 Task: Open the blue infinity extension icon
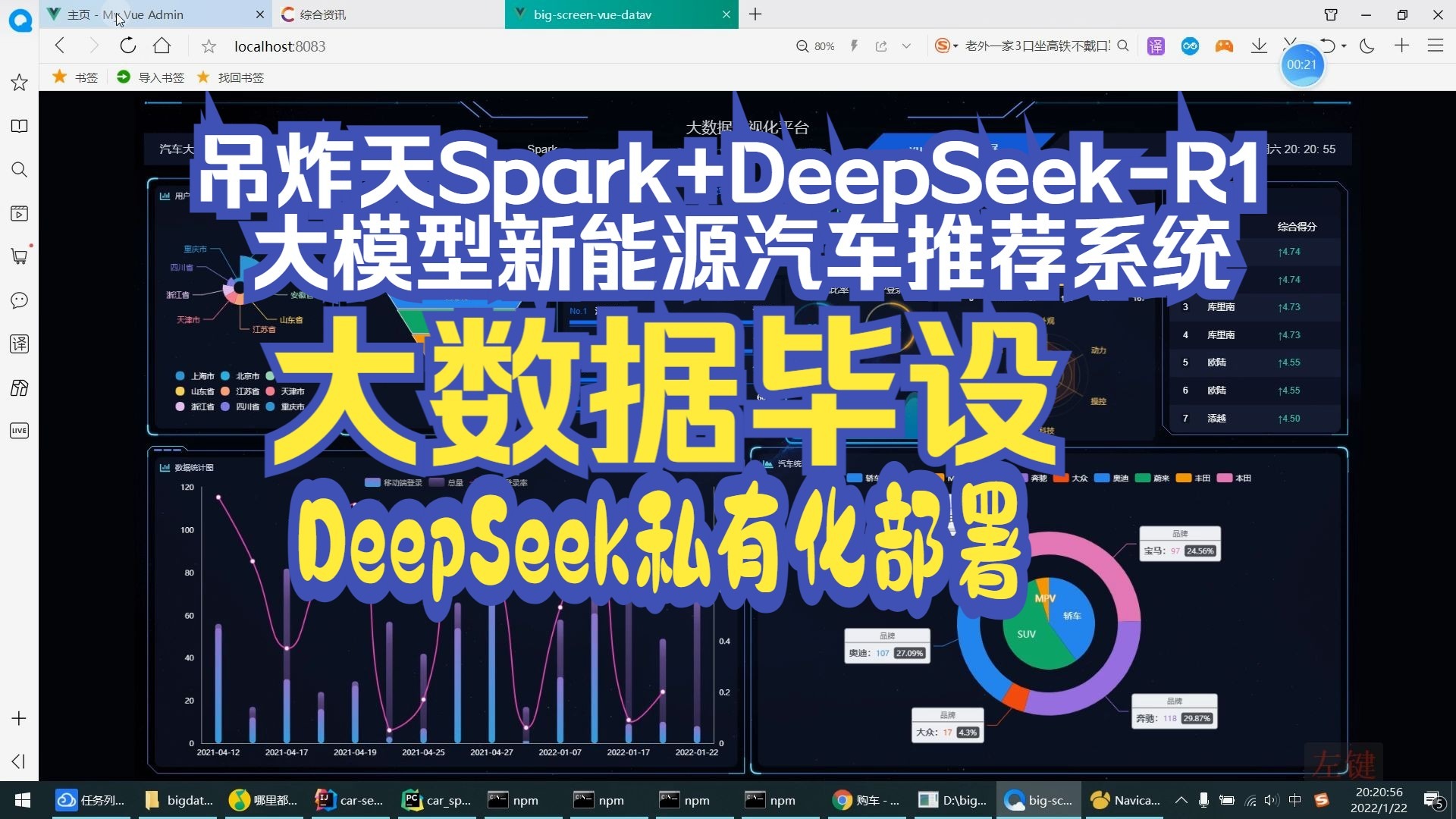1190,46
